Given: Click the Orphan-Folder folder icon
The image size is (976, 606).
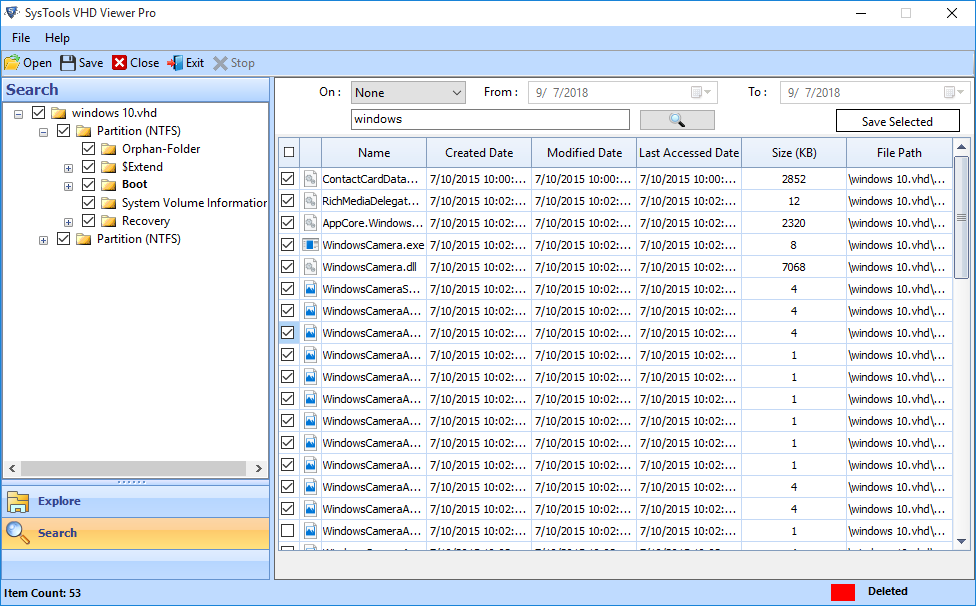Looking at the screenshot, I should pyautogui.click(x=109, y=149).
